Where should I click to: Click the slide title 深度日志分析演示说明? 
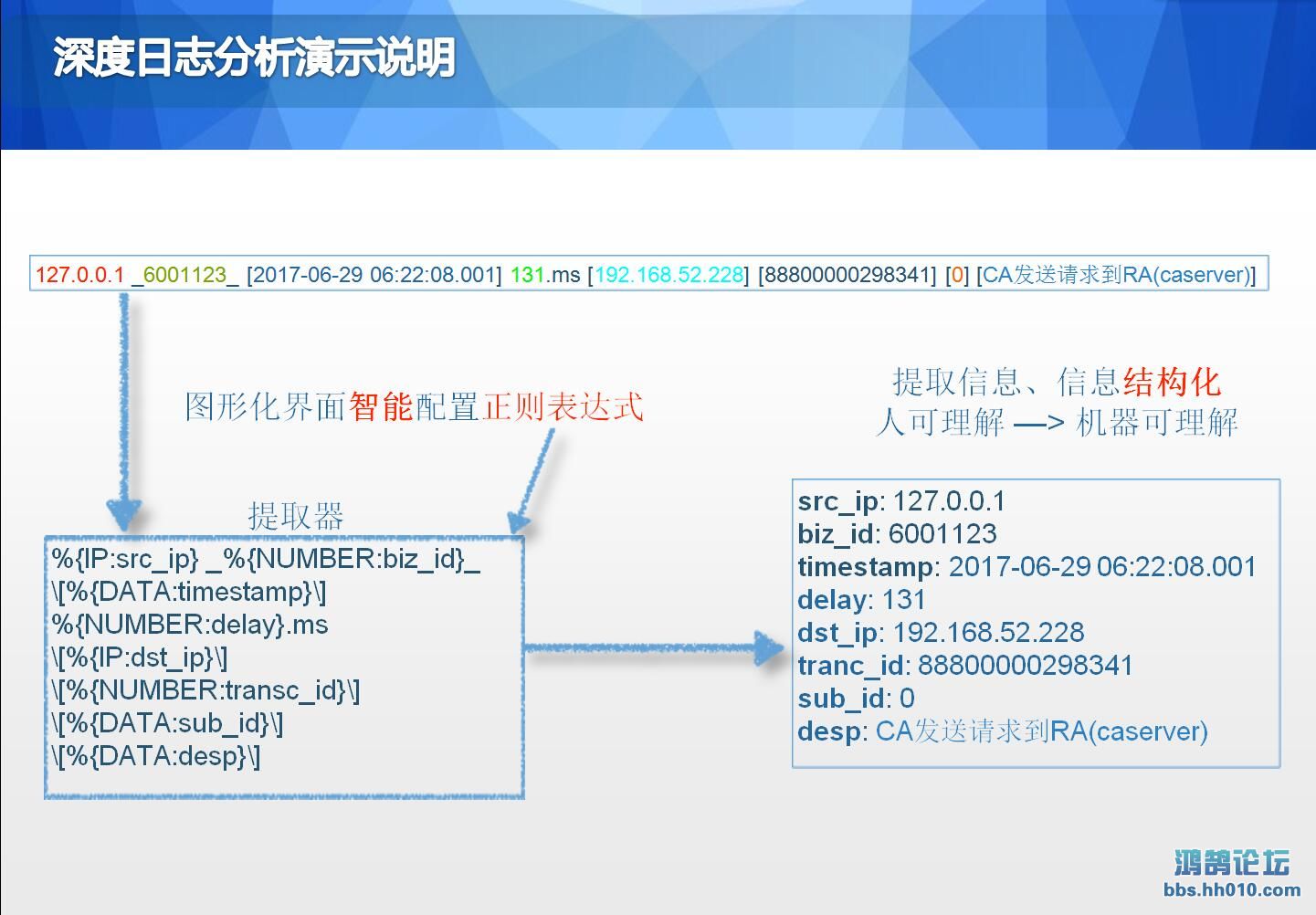tap(254, 58)
